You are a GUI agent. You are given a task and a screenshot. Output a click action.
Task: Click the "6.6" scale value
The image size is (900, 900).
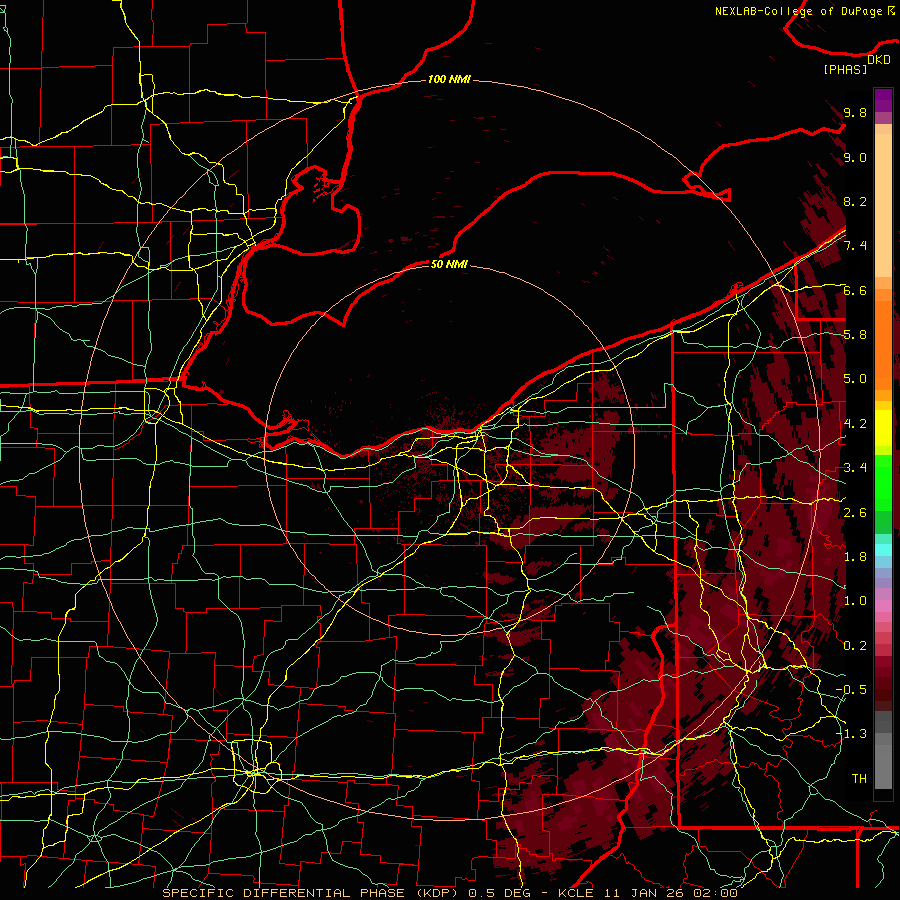855,290
